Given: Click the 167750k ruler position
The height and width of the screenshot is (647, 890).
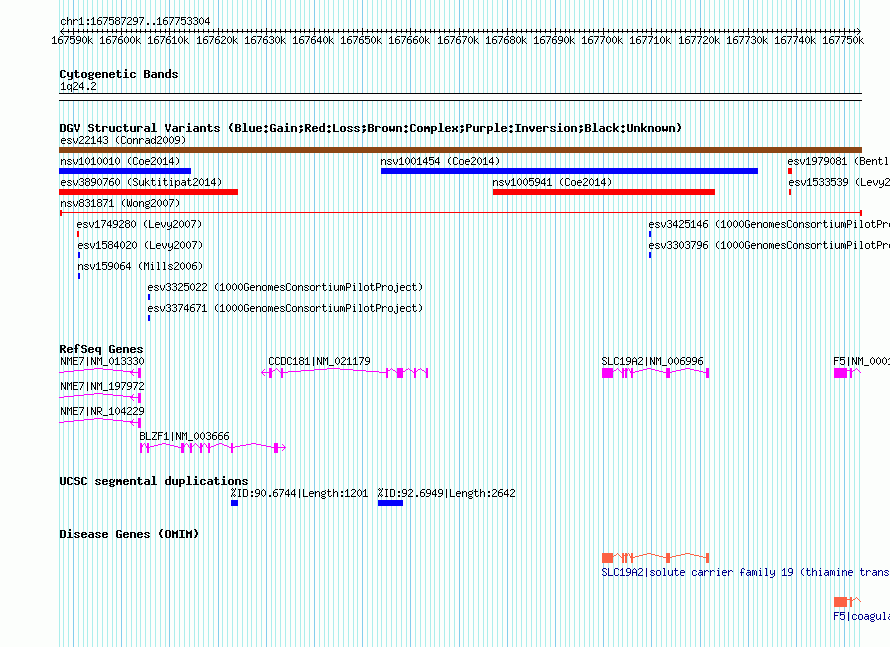Looking at the screenshot, I should point(843,40).
